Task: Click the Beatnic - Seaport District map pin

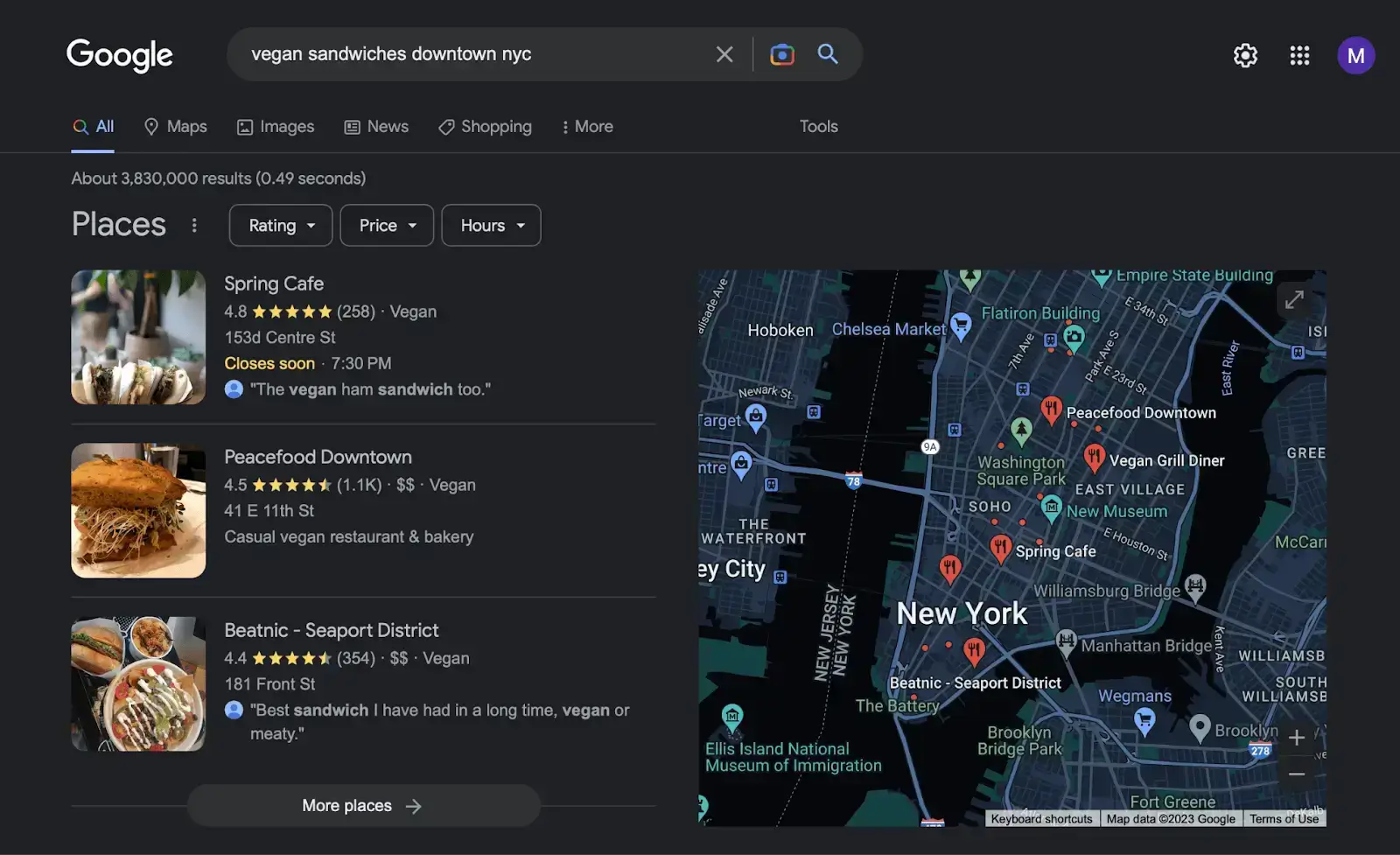Action: tap(974, 651)
